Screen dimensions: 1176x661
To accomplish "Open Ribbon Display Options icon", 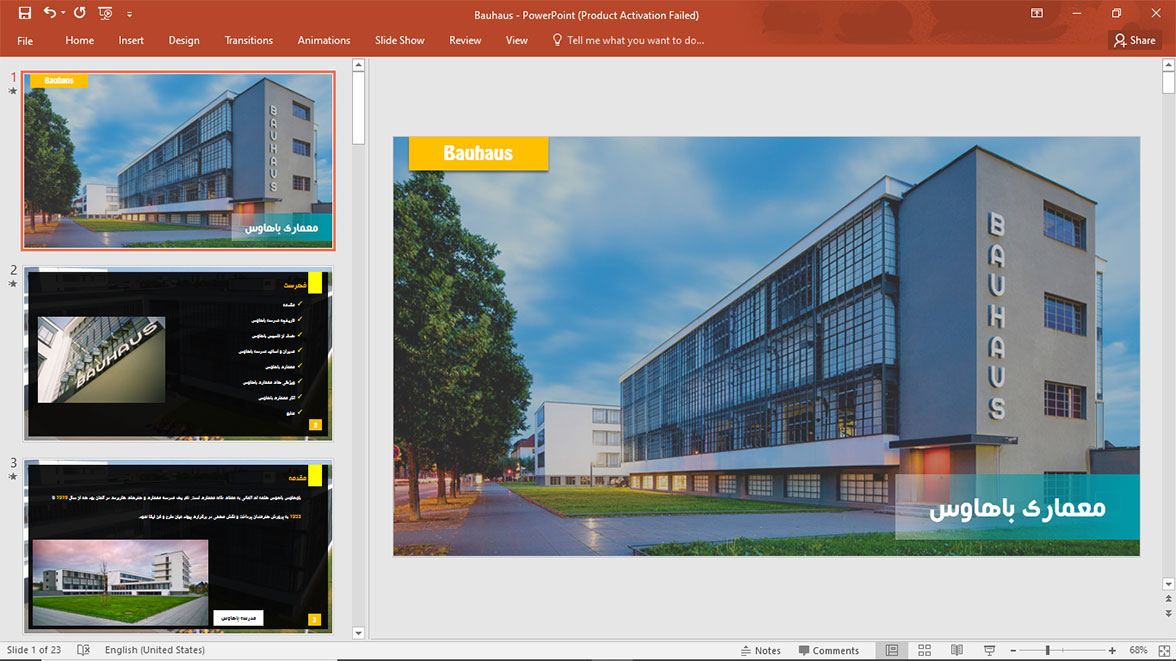I will click(x=1036, y=13).
